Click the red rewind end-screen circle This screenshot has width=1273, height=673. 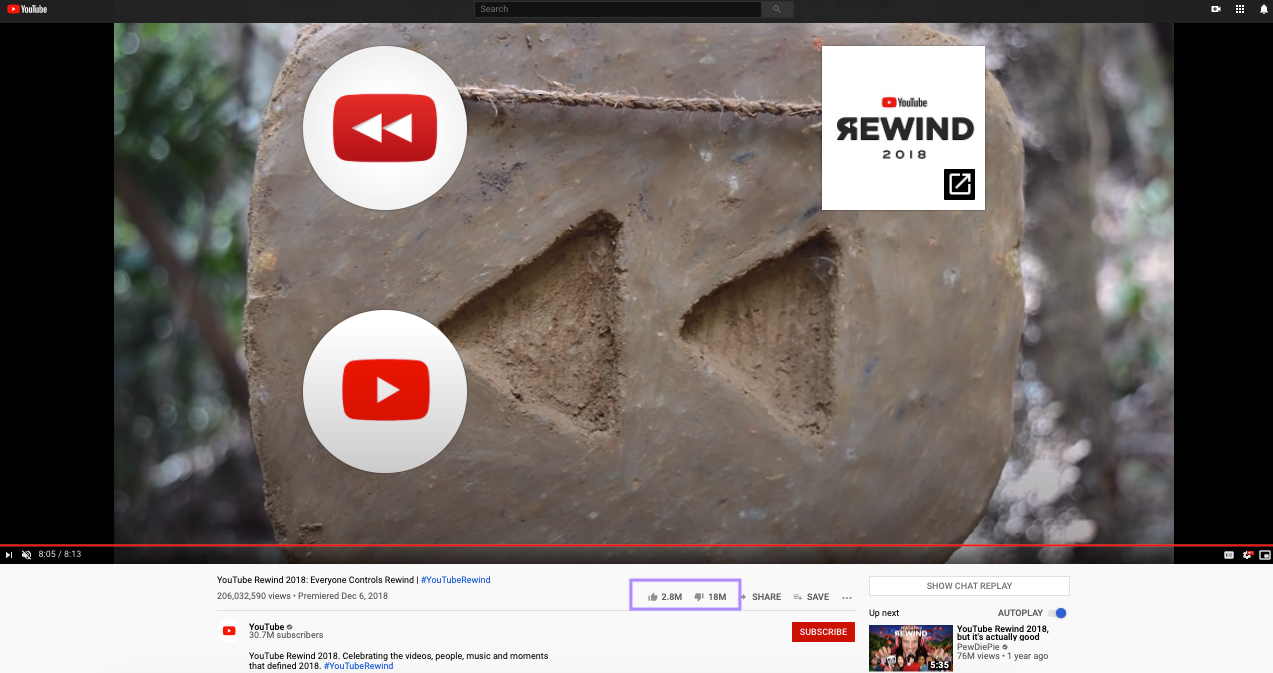[385, 128]
